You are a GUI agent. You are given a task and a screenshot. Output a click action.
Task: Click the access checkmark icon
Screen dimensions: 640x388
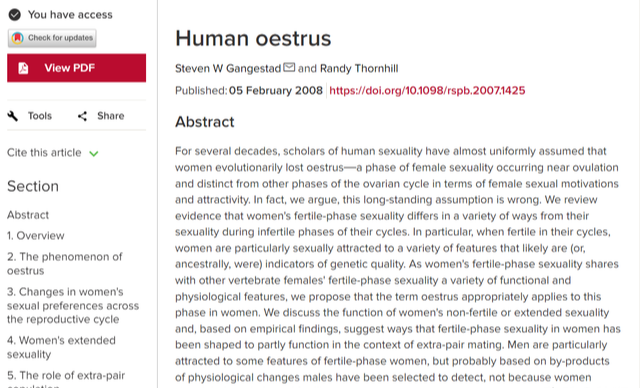point(15,15)
